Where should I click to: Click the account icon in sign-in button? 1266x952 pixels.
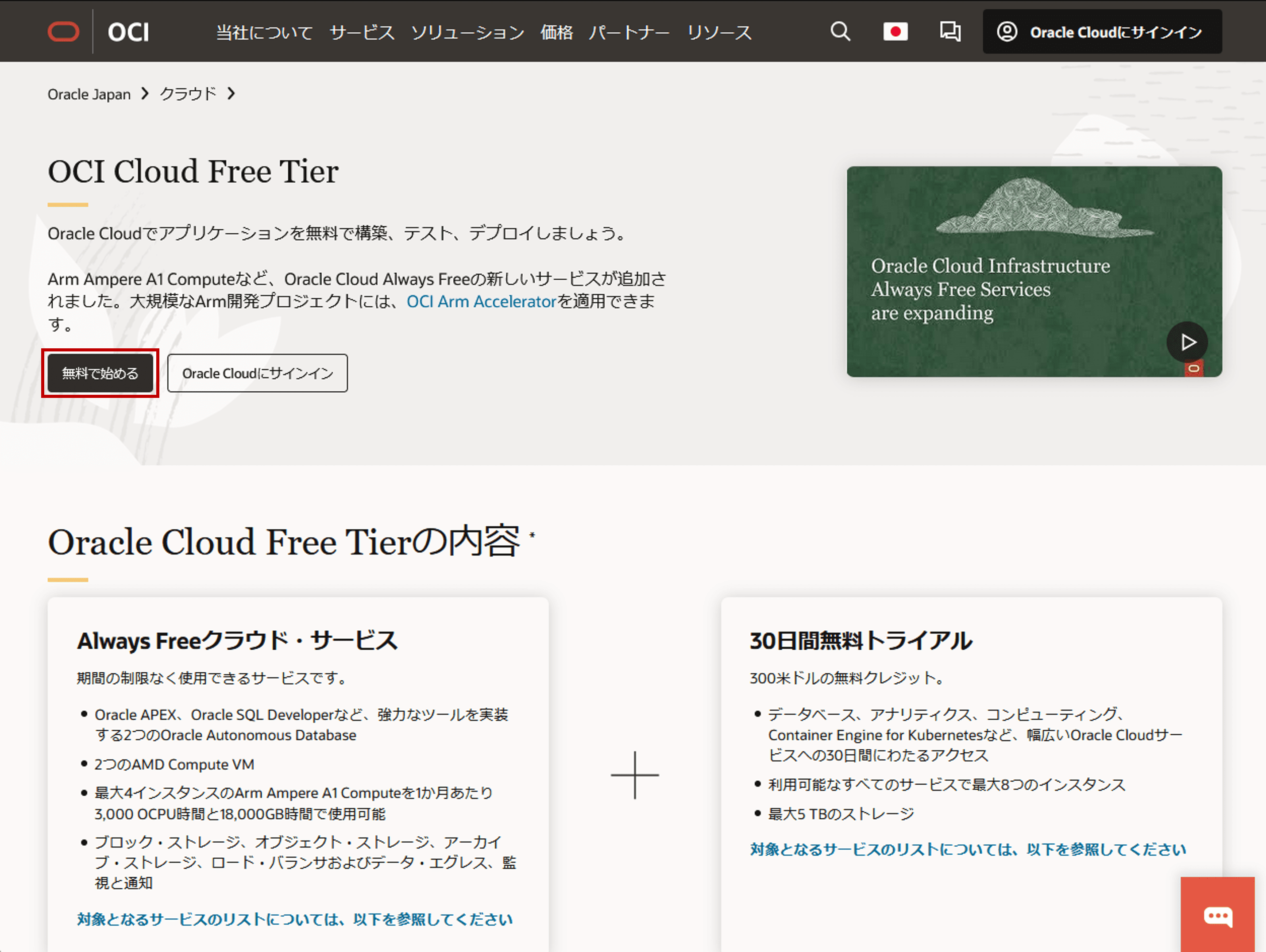[1007, 31]
